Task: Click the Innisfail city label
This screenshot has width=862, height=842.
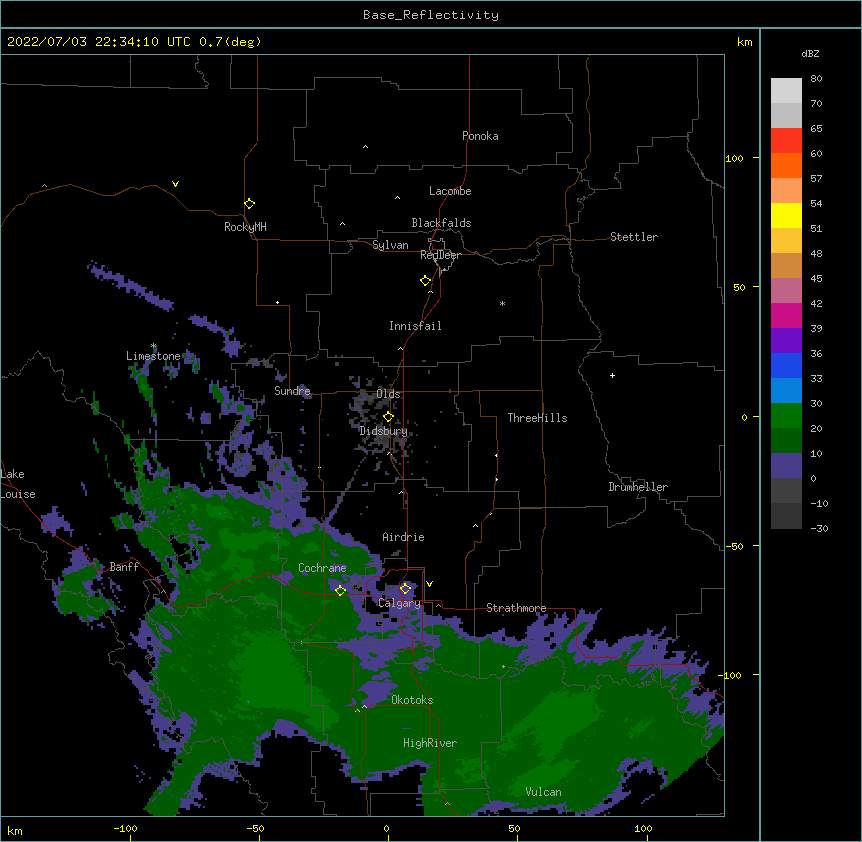Action: (x=415, y=326)
